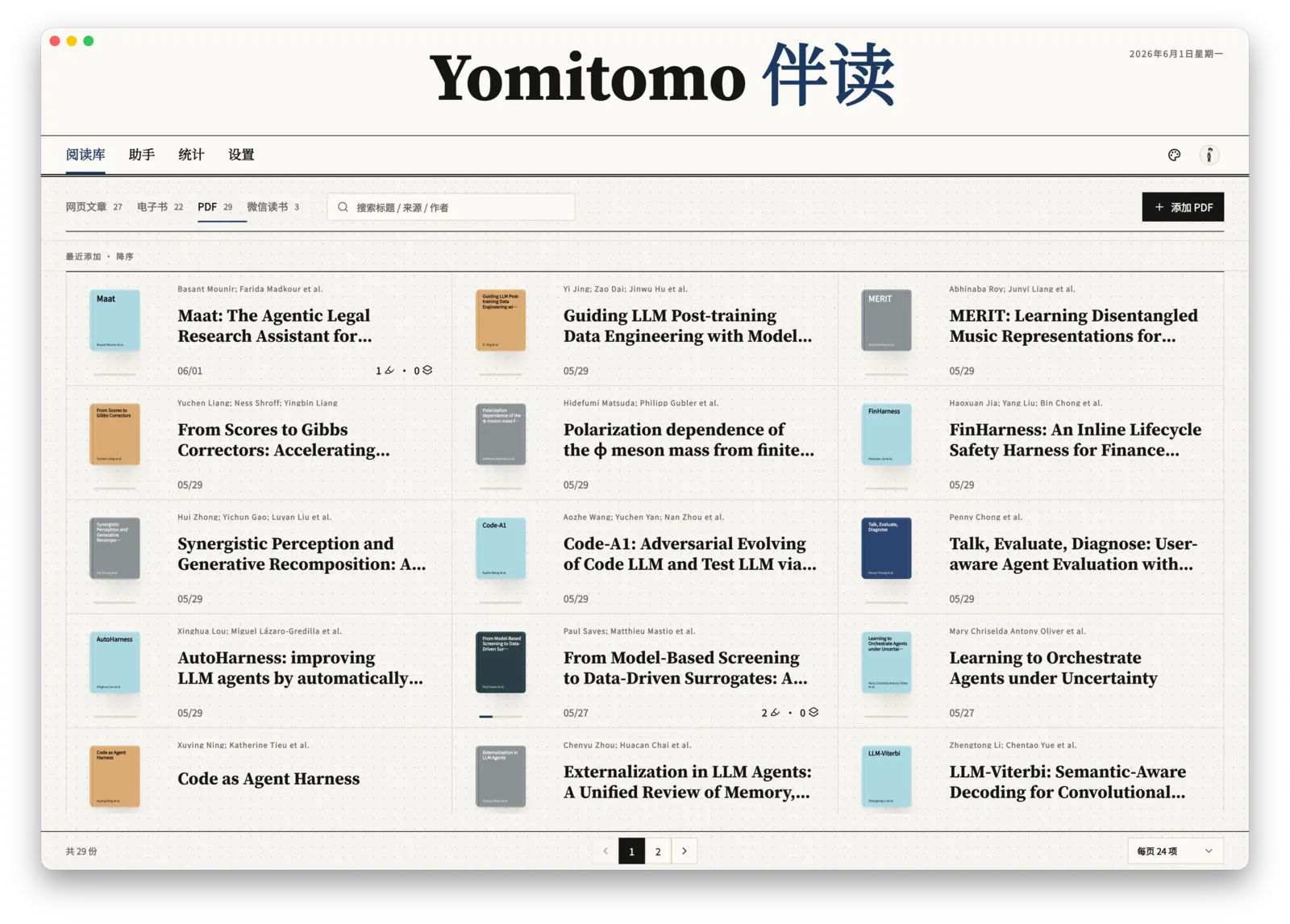Open Talk, Evaluate, Diagnose cover thumbnail
Image resolution: width=1290 pixels, height=924 pixels.
coord(886,548)
